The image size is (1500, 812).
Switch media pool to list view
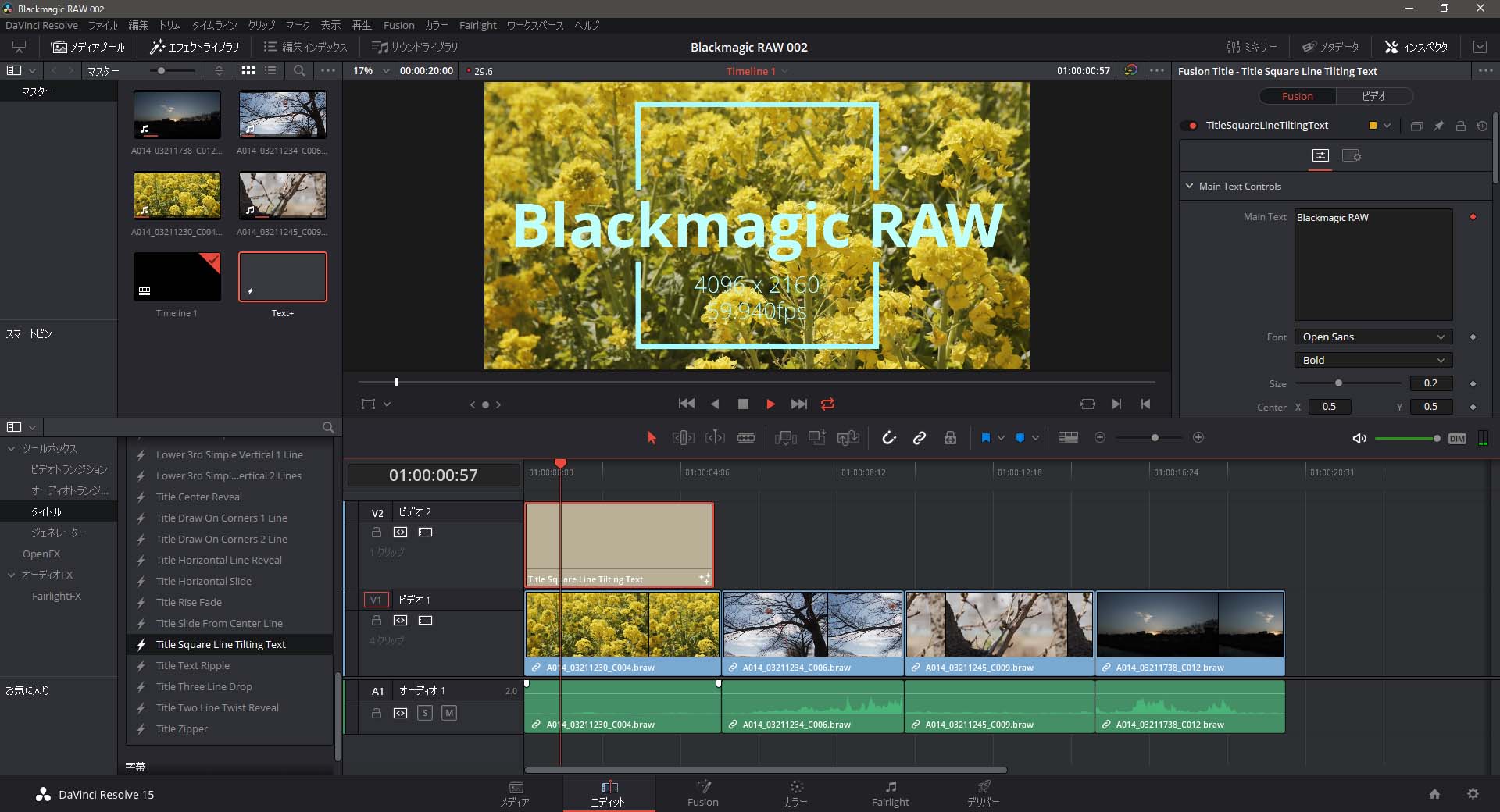coord(270,70)
